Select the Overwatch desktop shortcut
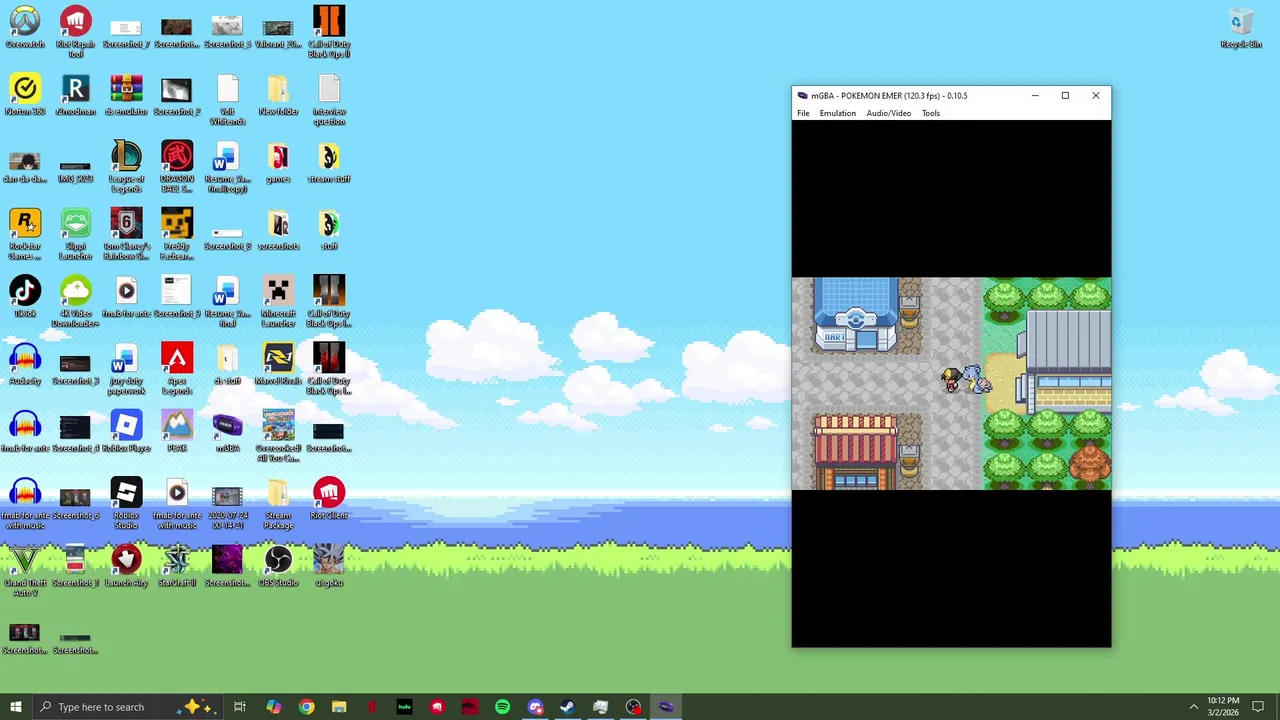This screenshot has height=720, width=1280. pos(25,29)
